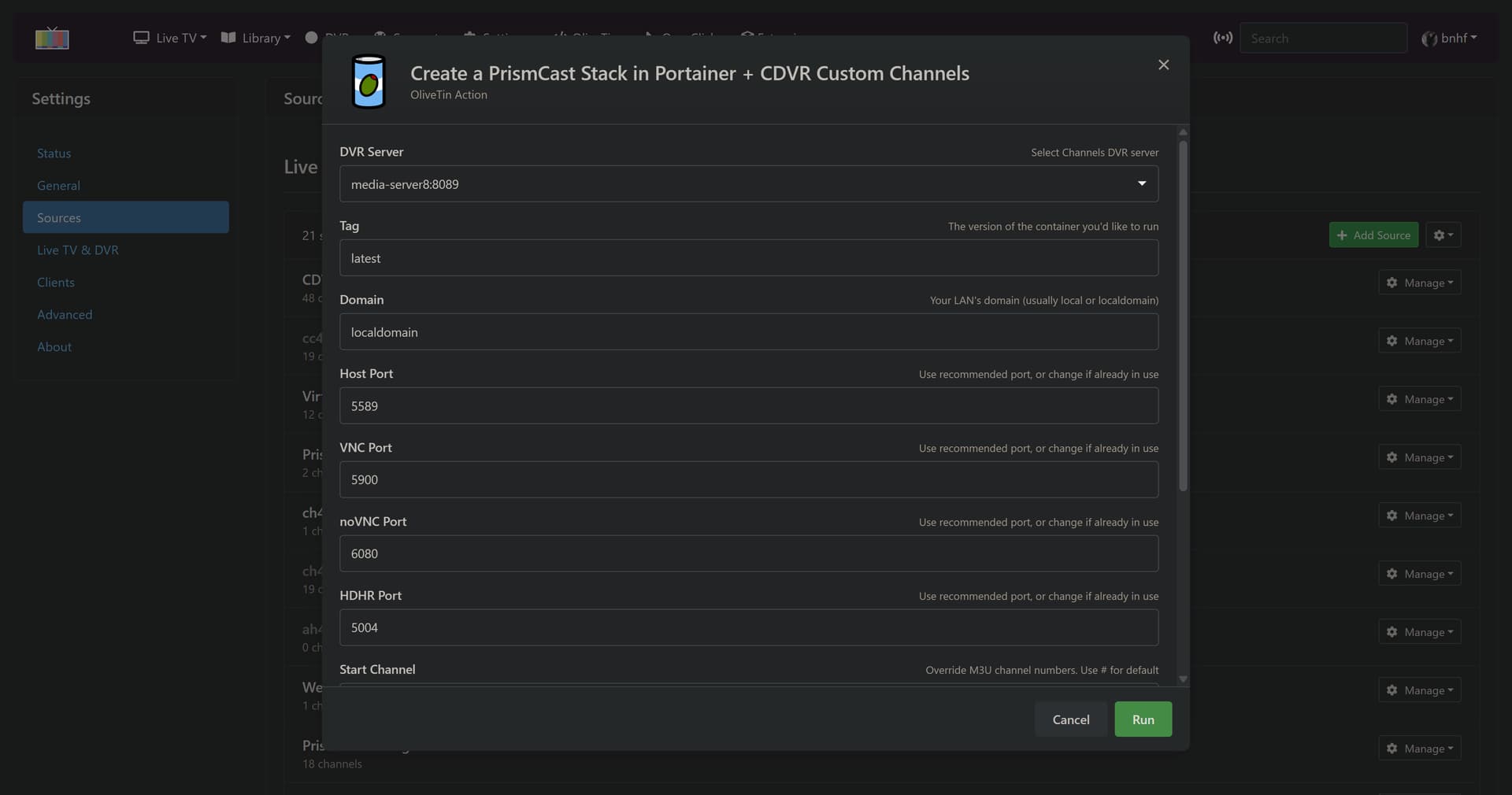Open the Library menu
The height and width of the screenshot is (795, 1512).
click(x=256, y=38)
